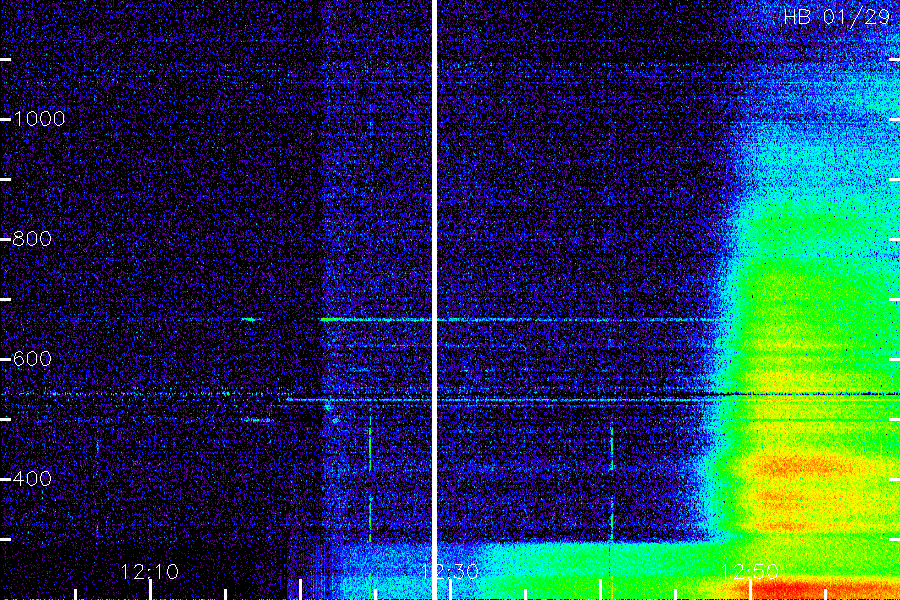
Task: Click the 800 frequency axis label
Action: [32, 239]
